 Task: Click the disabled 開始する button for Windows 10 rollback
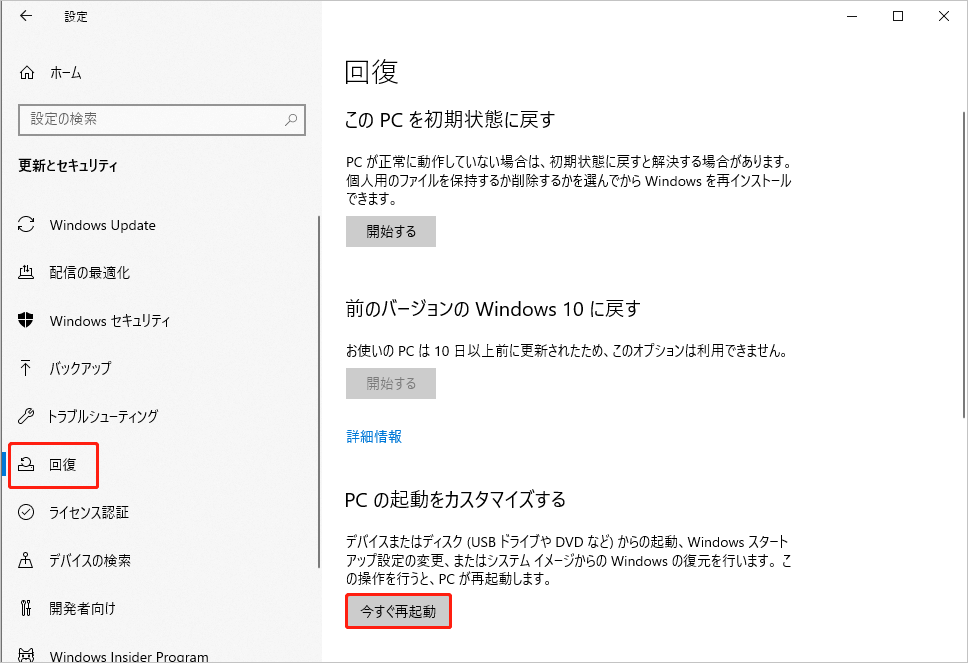pos(391,383)
